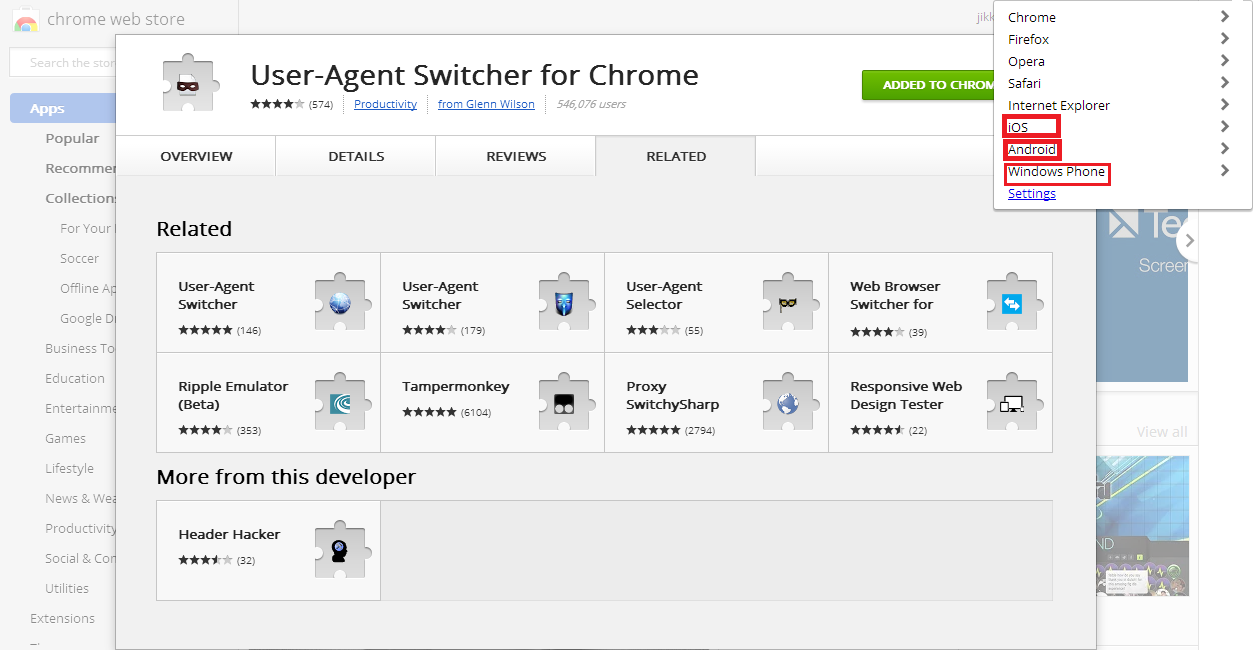Viewport: 1253px width, 650px height.
Task: Click the Web Browser Switcher arrows icon
Action: (1014, 302)
